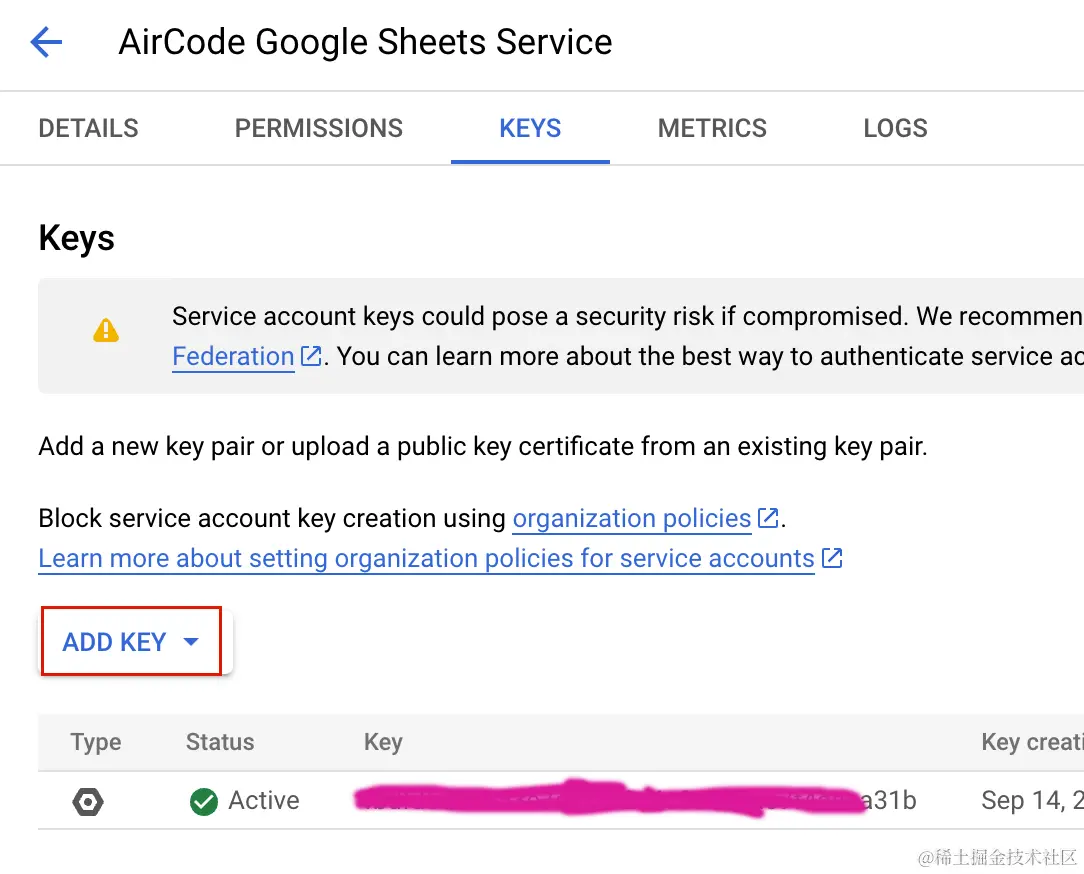
Task: Click the Status column header
Action: (220, 742)
